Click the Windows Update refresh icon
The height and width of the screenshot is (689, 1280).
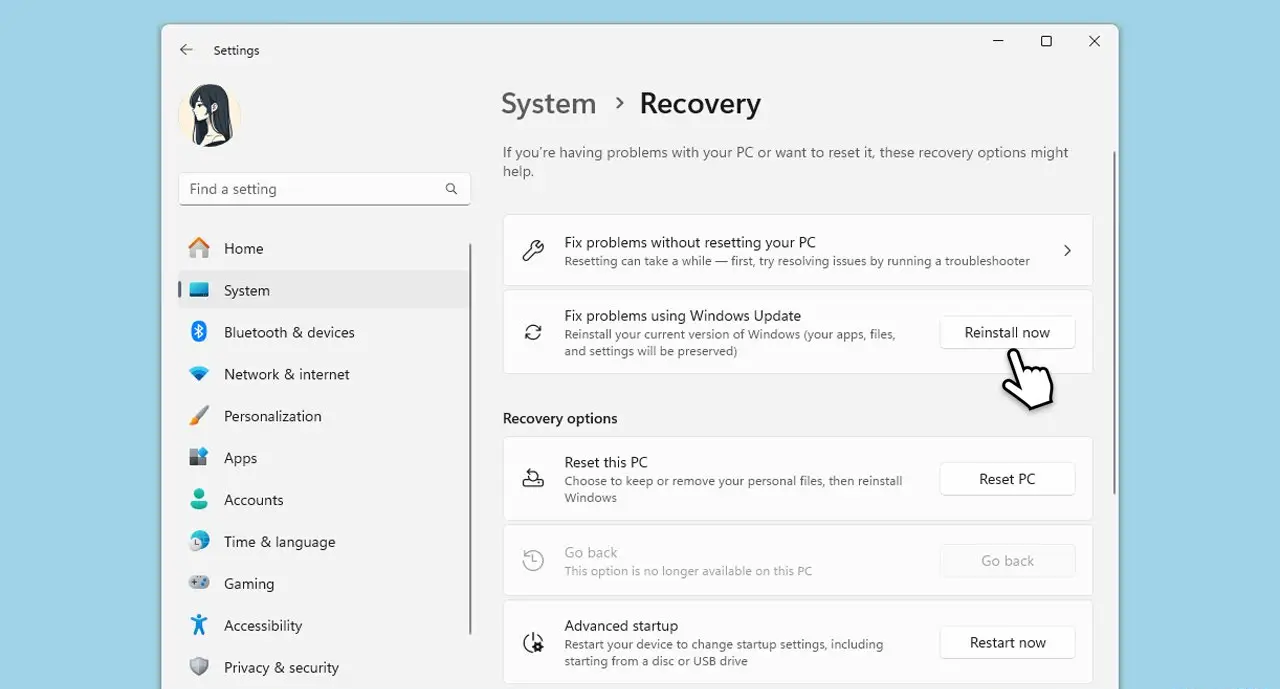click(x=534, y=332)
